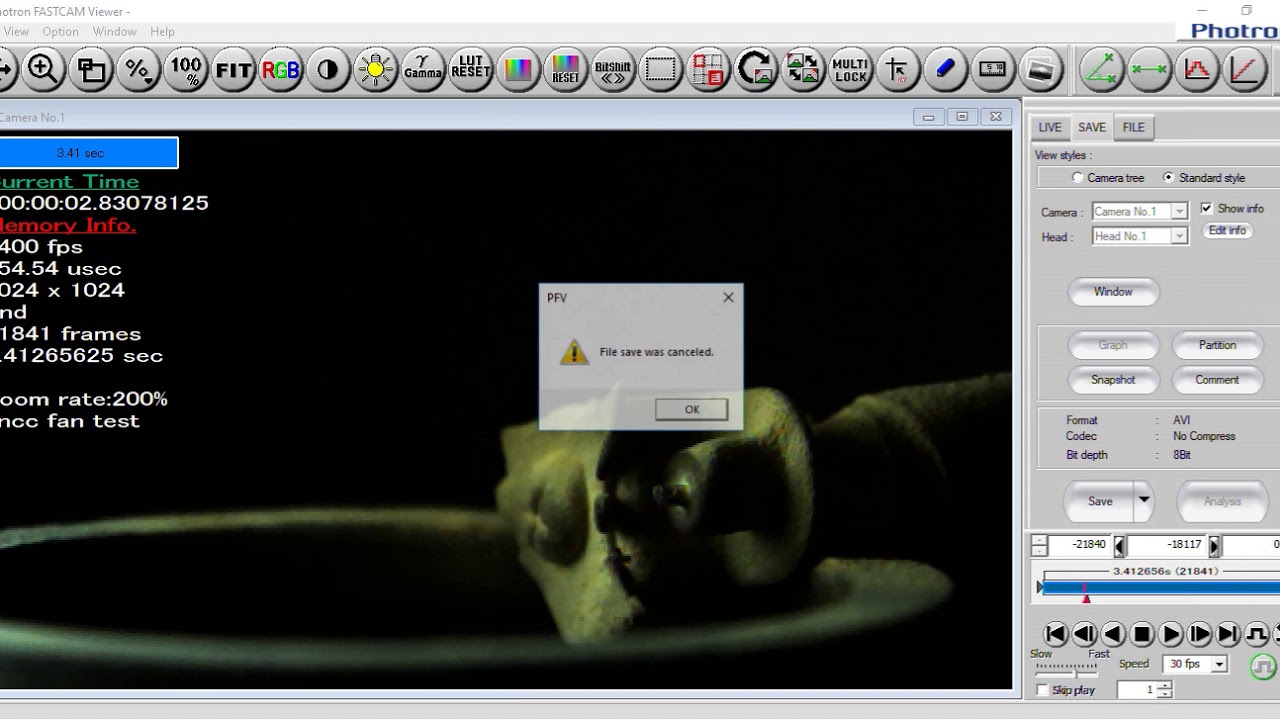The height and width of the screenshot is (720, 1280).
Task: Set view to 100% zoom
Action: pos(186,69)
